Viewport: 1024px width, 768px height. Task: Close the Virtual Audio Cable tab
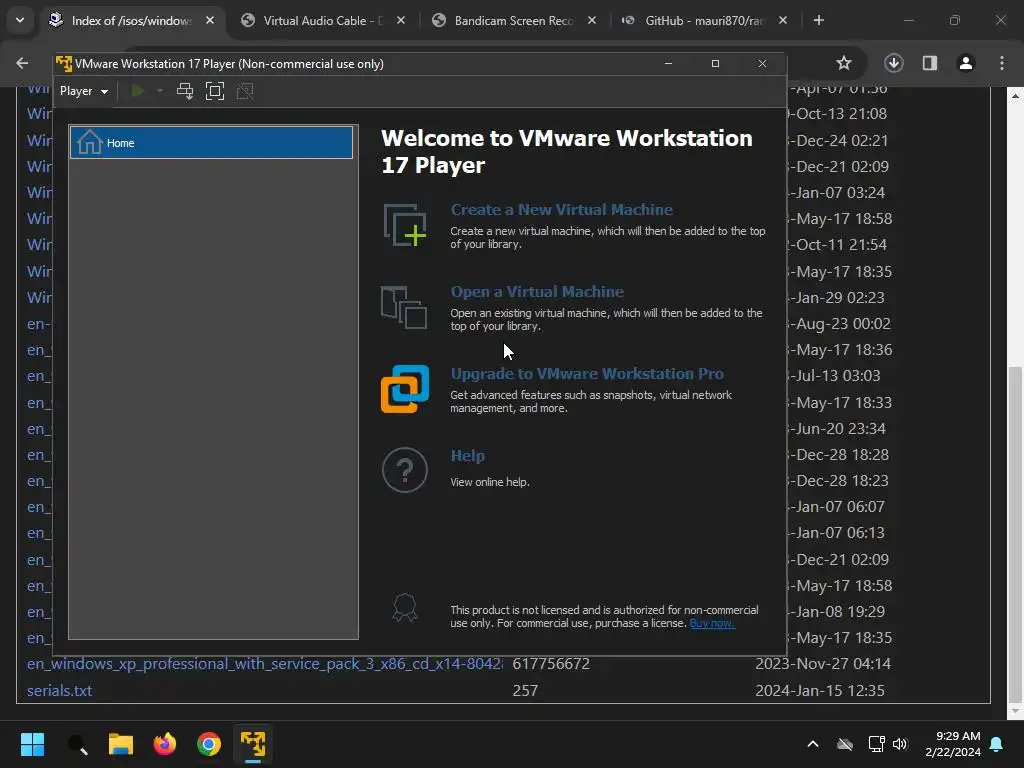(x=401, y=20)
